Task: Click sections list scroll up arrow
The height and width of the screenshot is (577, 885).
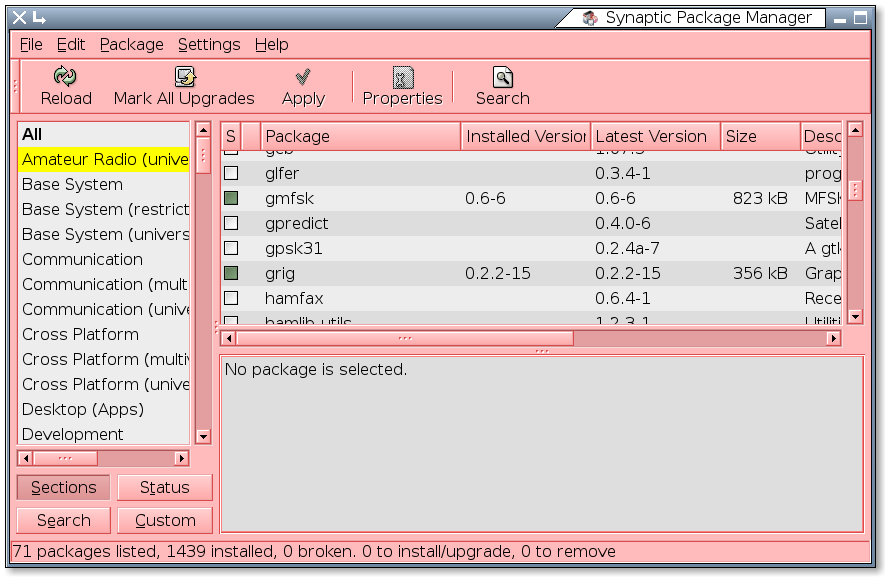Action: tap(203, 130)
